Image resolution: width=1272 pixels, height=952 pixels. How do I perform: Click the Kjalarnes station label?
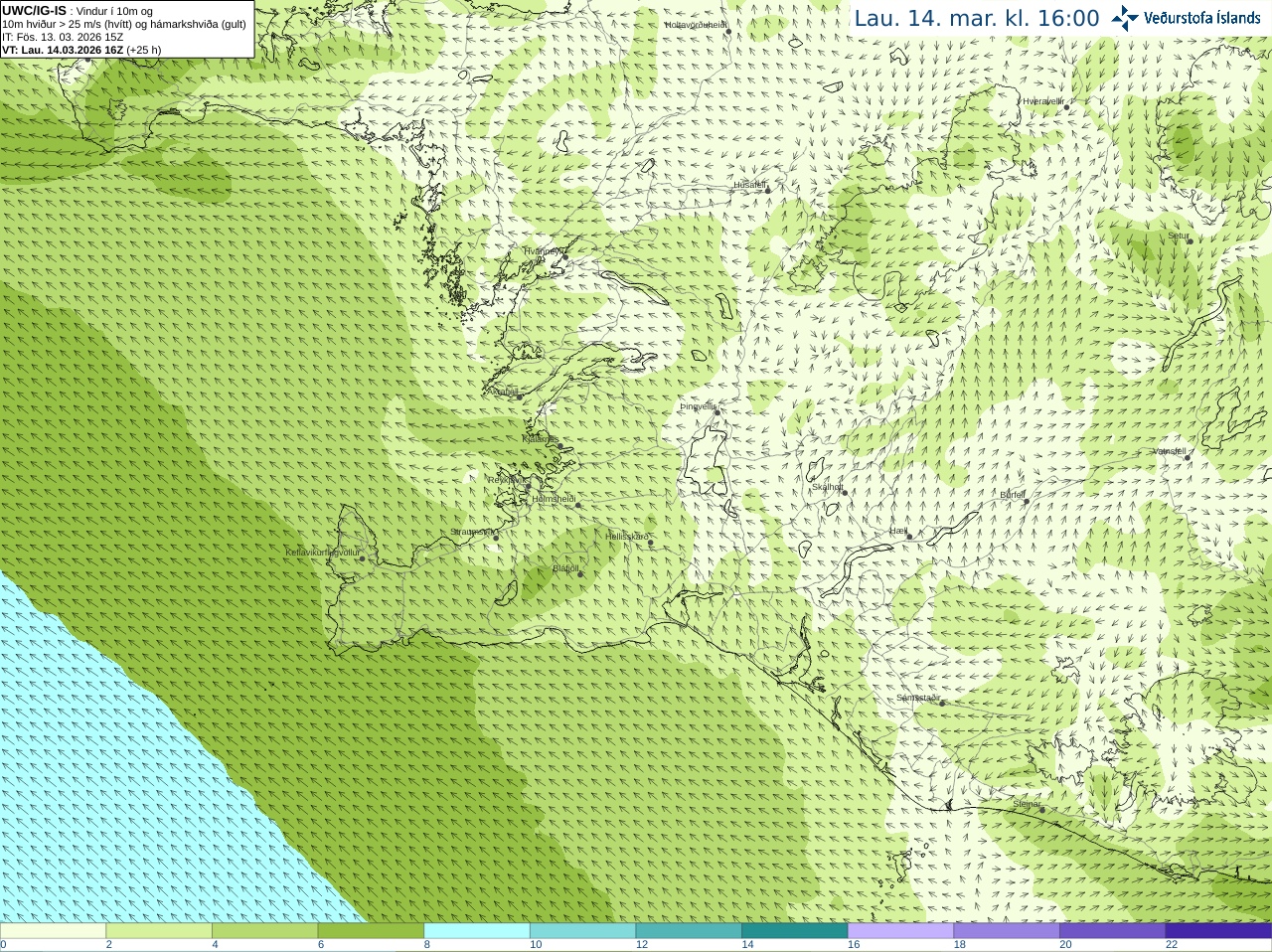coord(541,438)
